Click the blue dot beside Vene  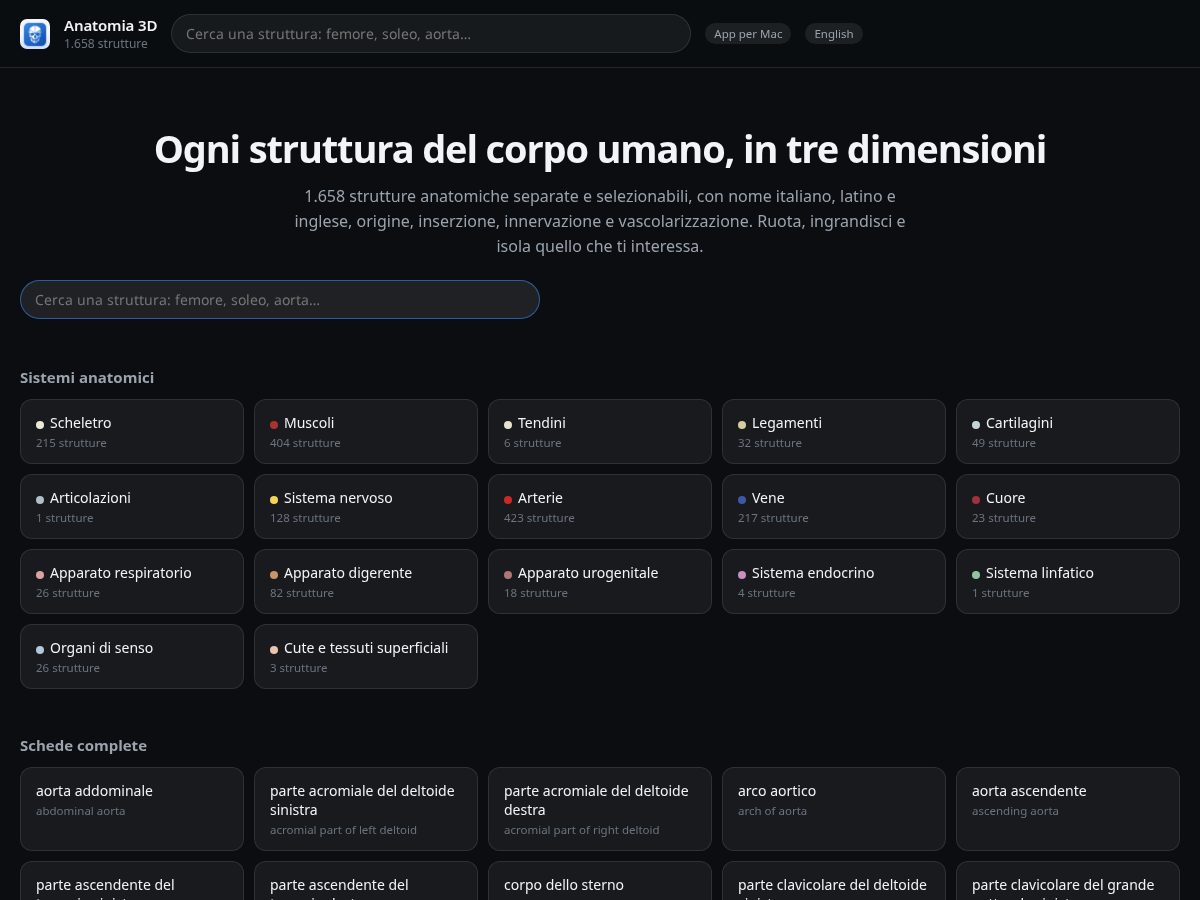742,499
